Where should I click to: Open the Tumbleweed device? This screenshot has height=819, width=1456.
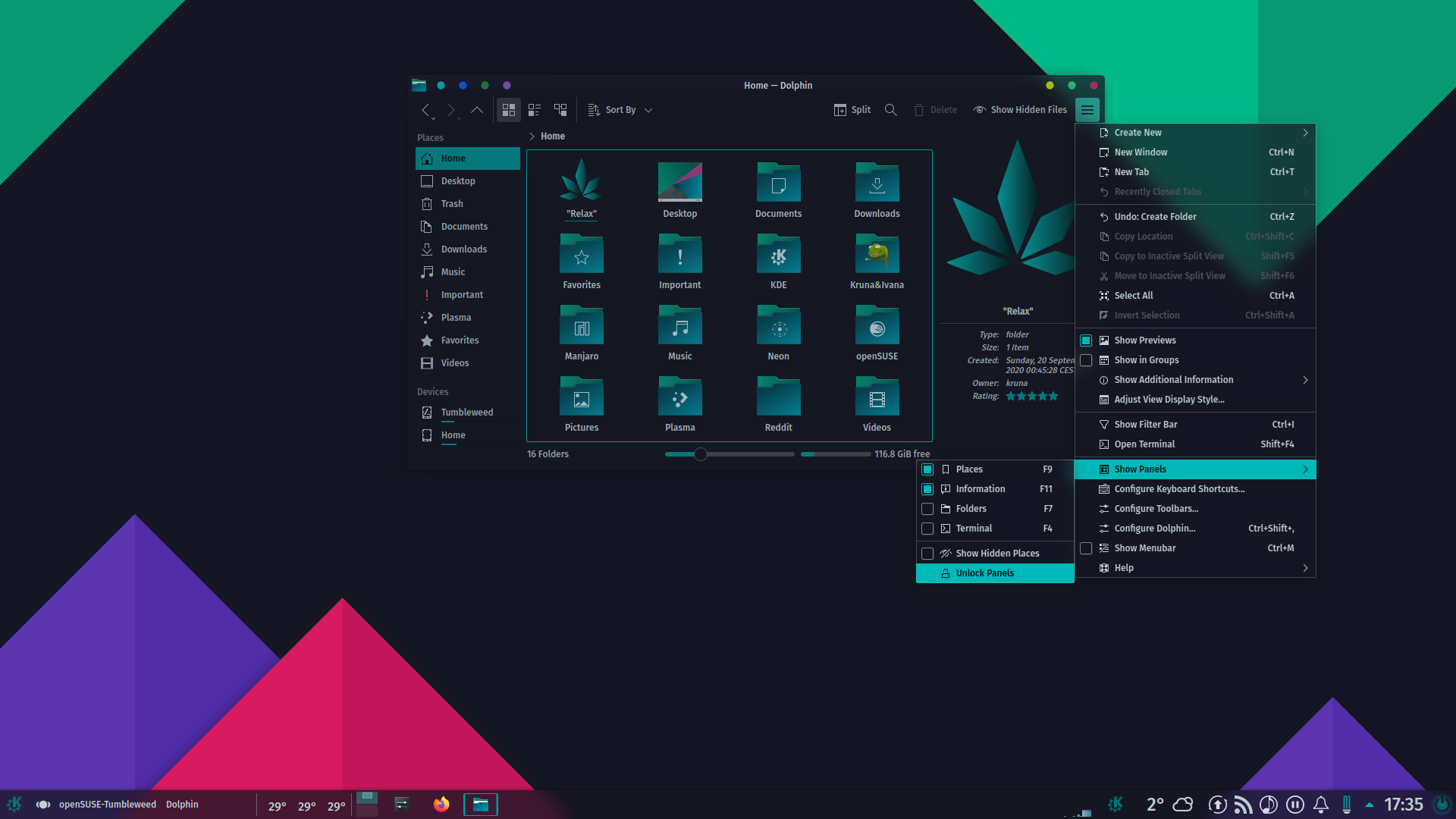pyautogui.click(x=467, y=413)
